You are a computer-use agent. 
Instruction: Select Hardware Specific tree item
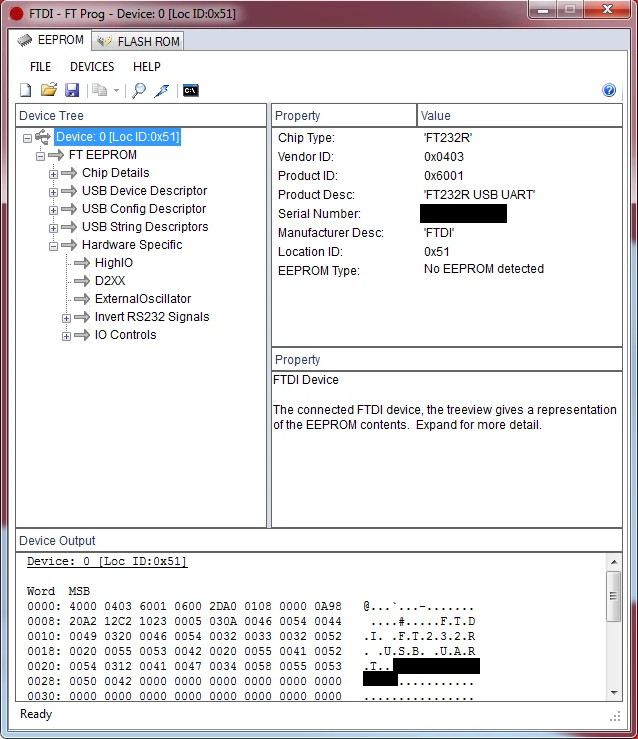(x=132, y=245)
